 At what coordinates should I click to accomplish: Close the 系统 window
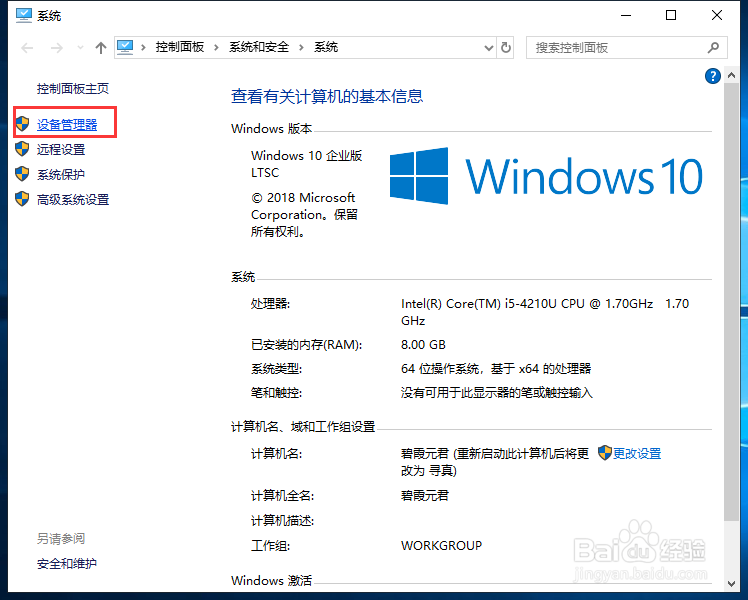click(717, 15)
